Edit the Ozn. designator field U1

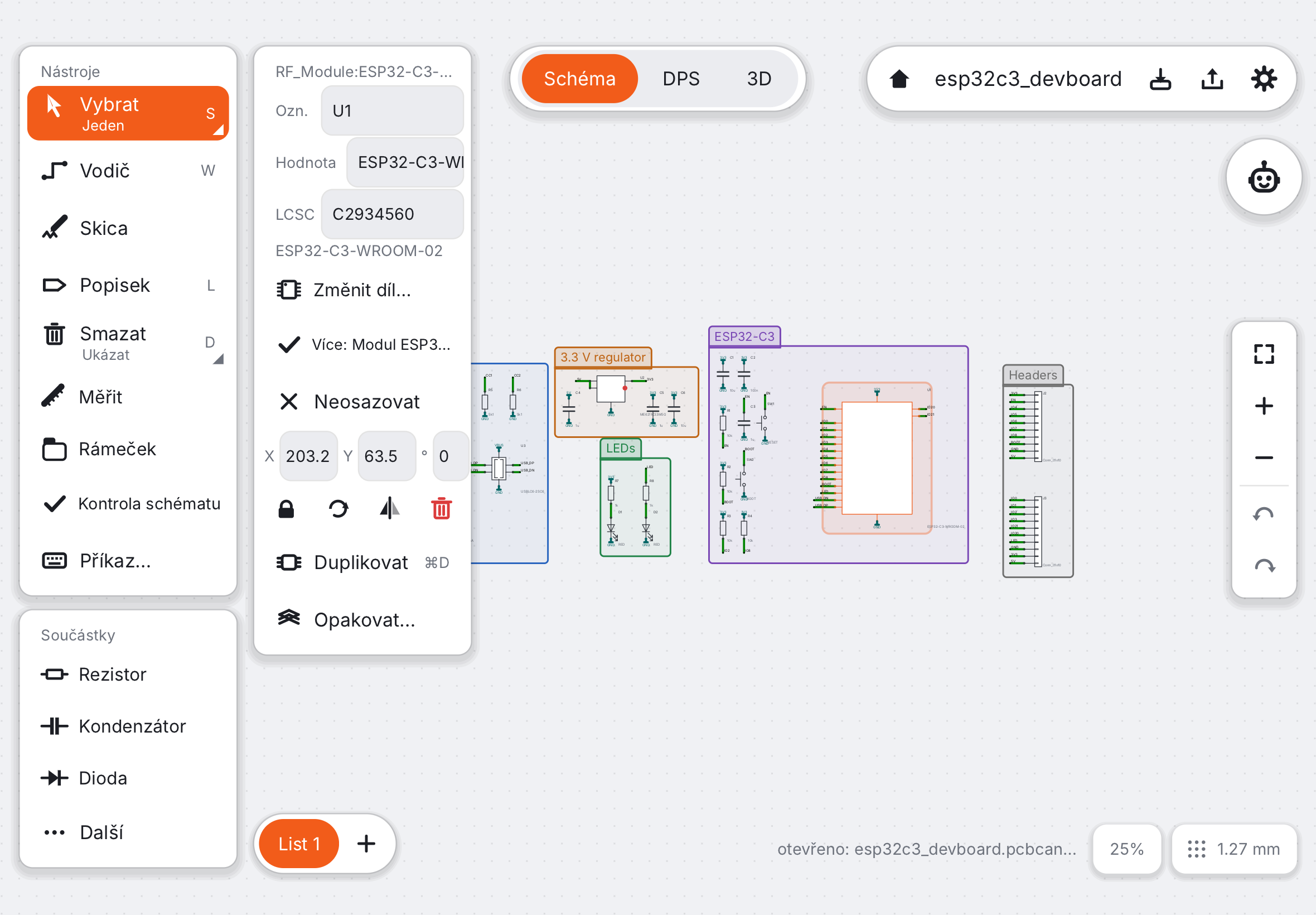pyautogui.click(x=393, y=110)
